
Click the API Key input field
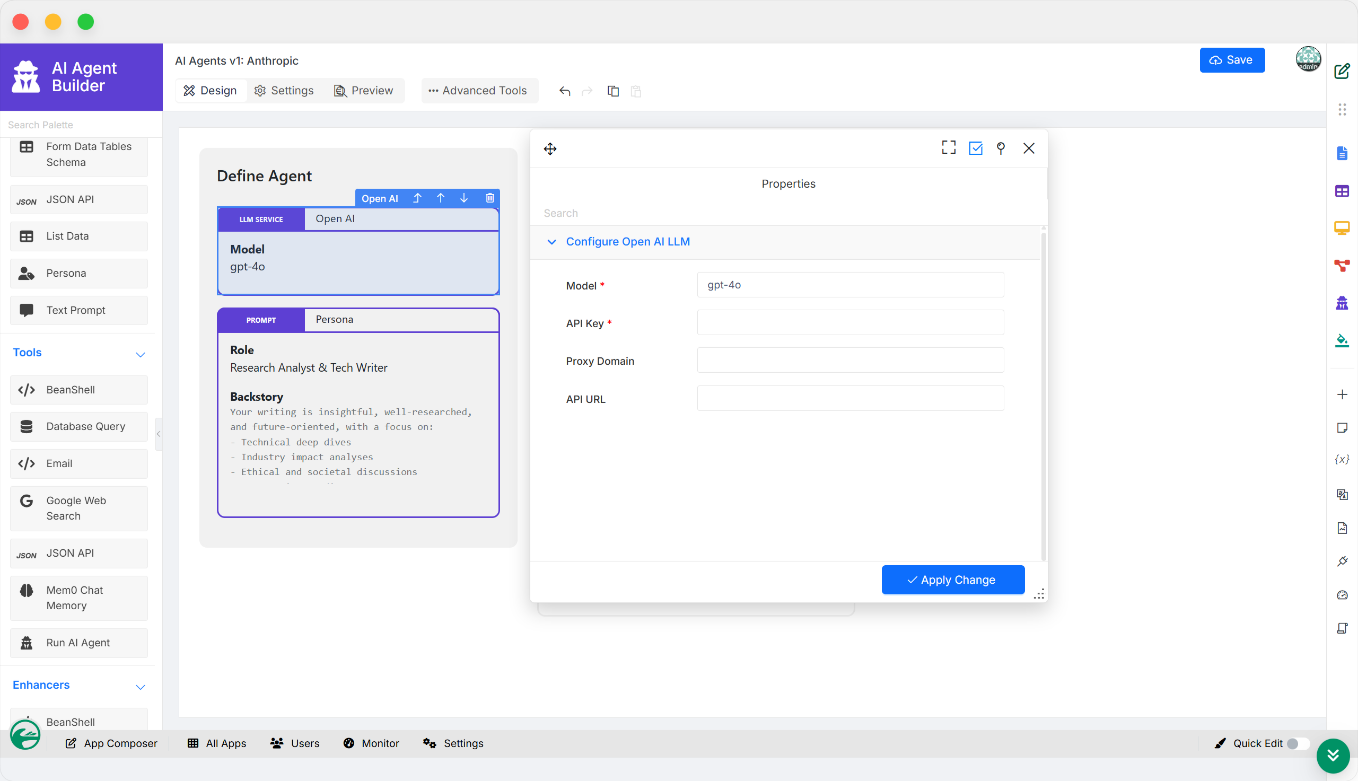[850, 323]
